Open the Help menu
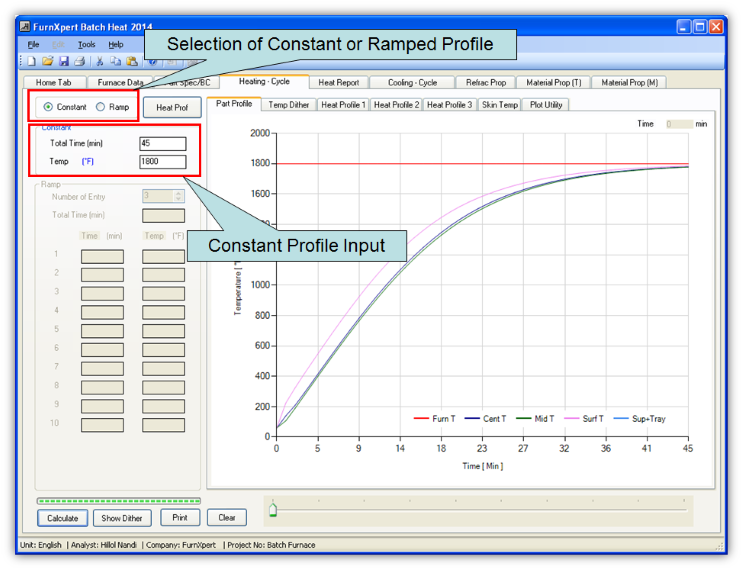Image resolution: width=743 pixels, height=570 pixels. coord(116,45)
